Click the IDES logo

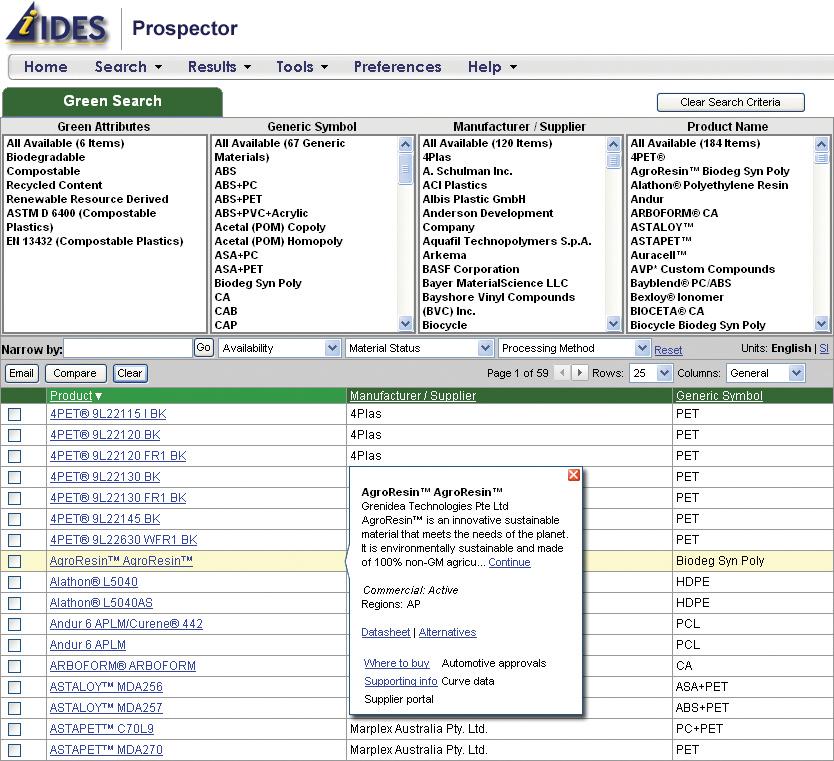[57, 26]
